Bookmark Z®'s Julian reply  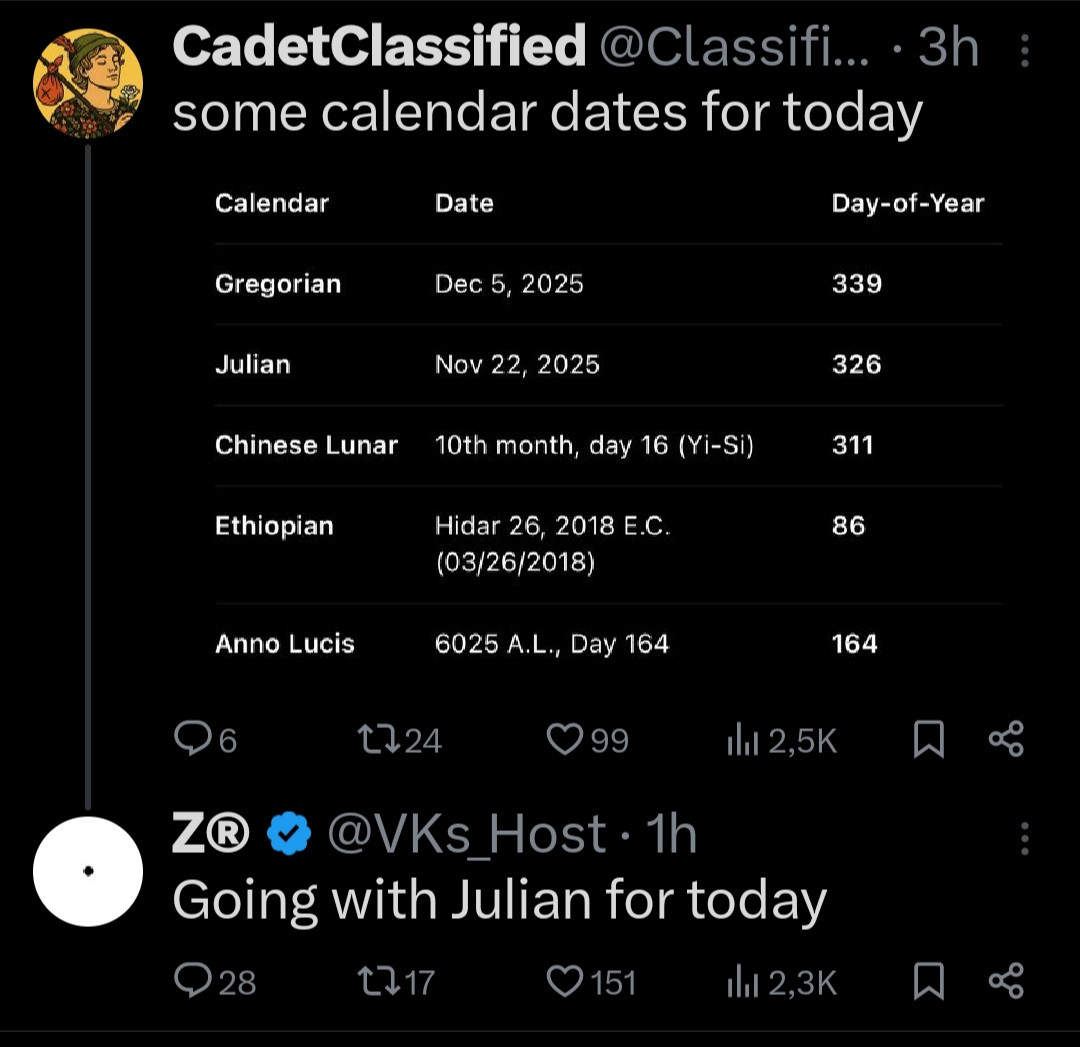click(929, 981)
